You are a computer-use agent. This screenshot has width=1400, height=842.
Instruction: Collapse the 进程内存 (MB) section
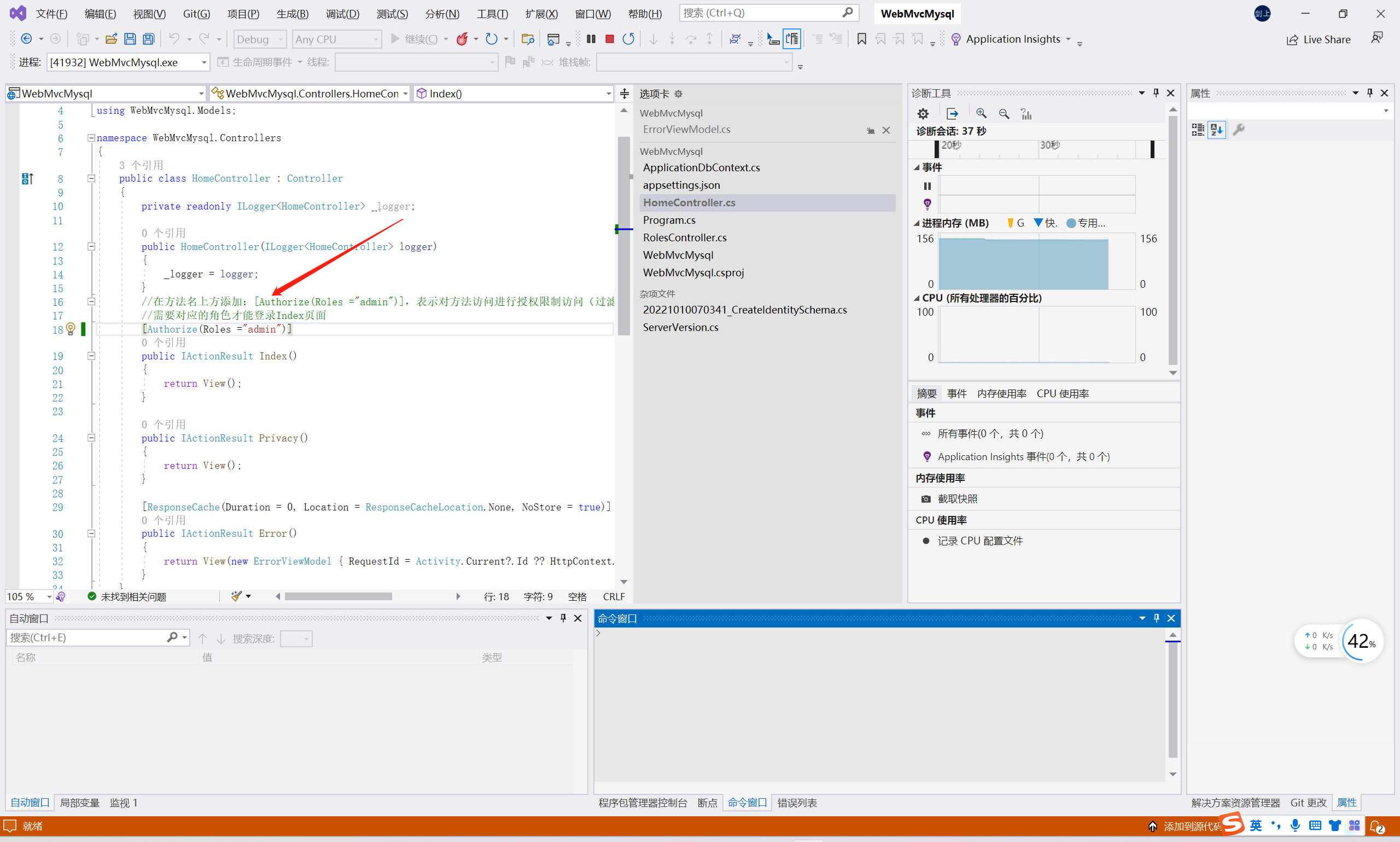pos(917,224)
